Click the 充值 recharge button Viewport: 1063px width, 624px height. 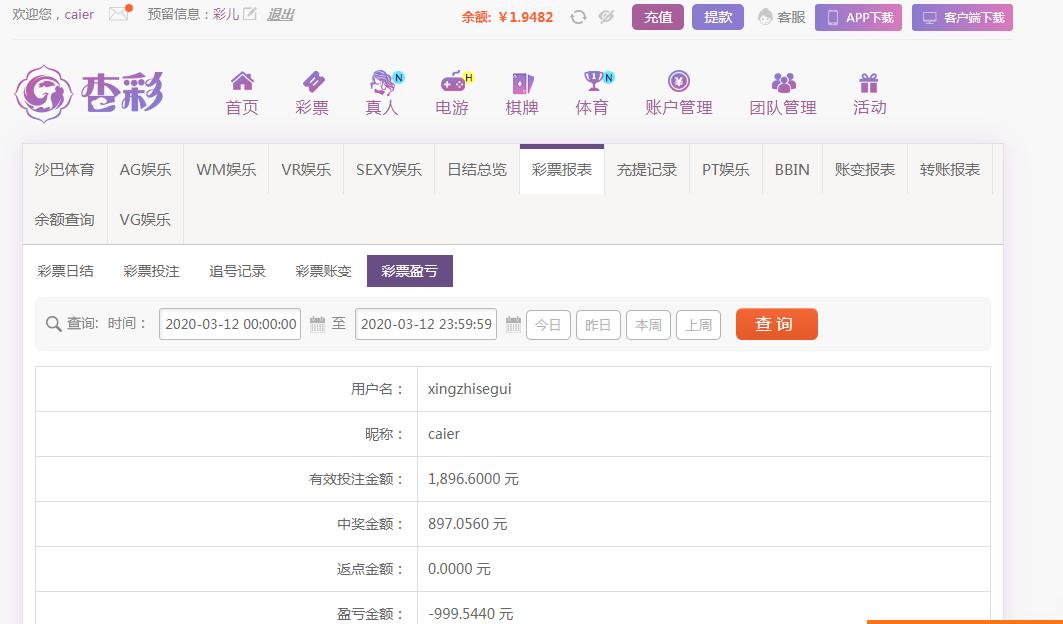[x=658, y=17]
